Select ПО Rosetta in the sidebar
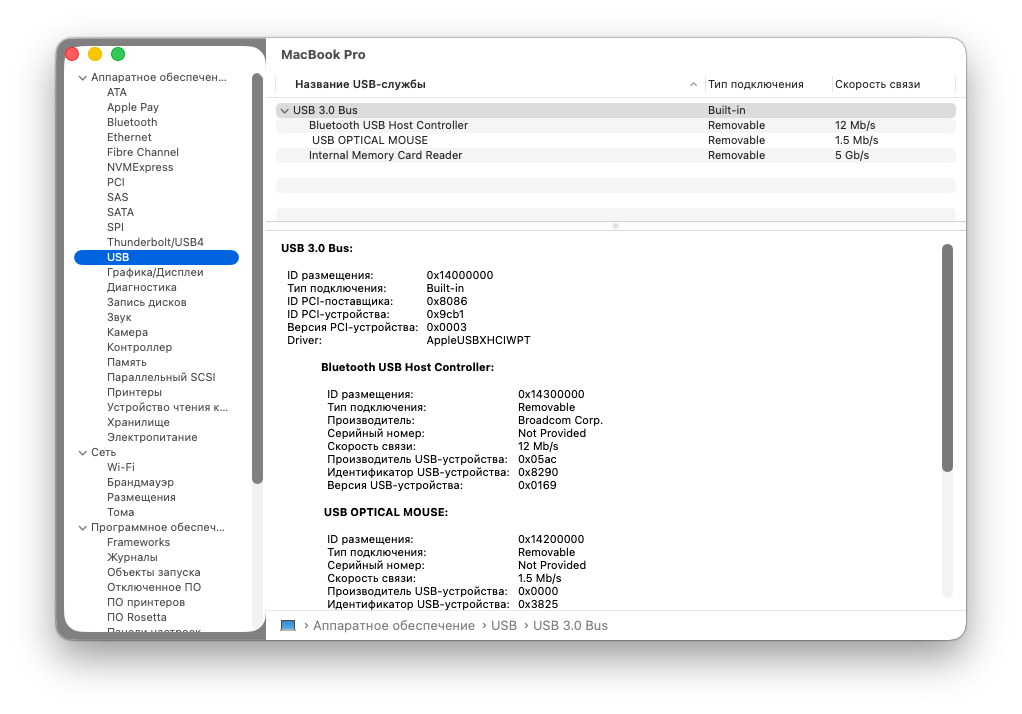The image size is (1022, 714). pos(137,617)
